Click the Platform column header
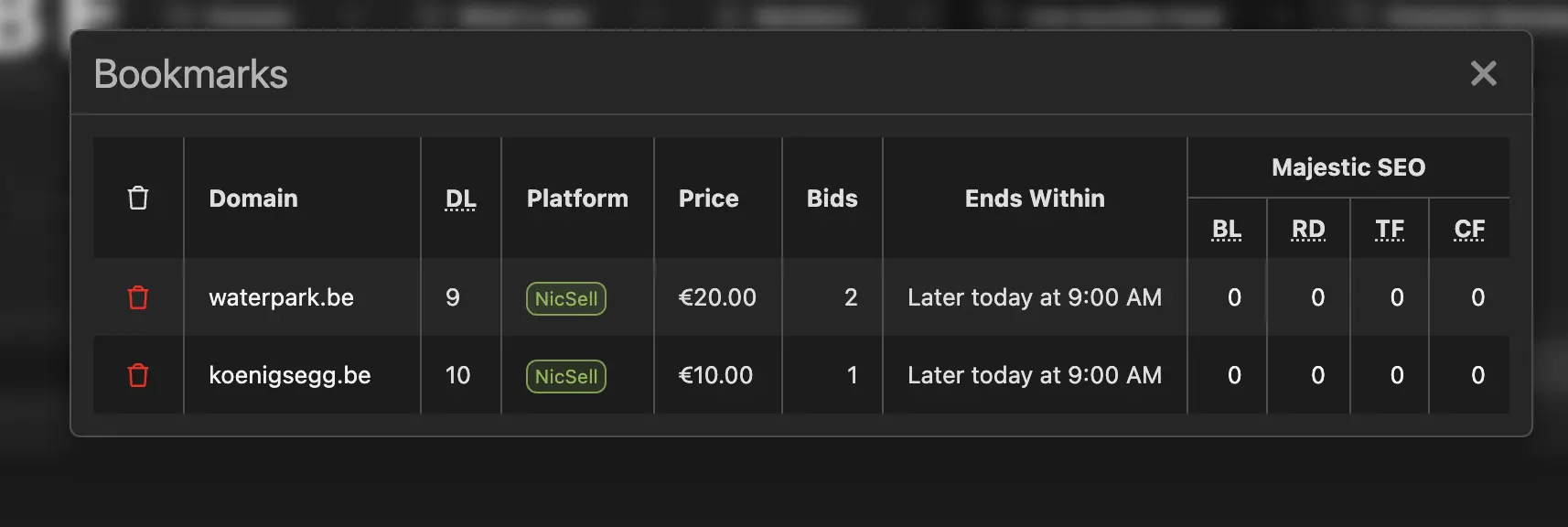This screenshot has width=1568, height=527. pyautogui.click(x=577, y=199)
